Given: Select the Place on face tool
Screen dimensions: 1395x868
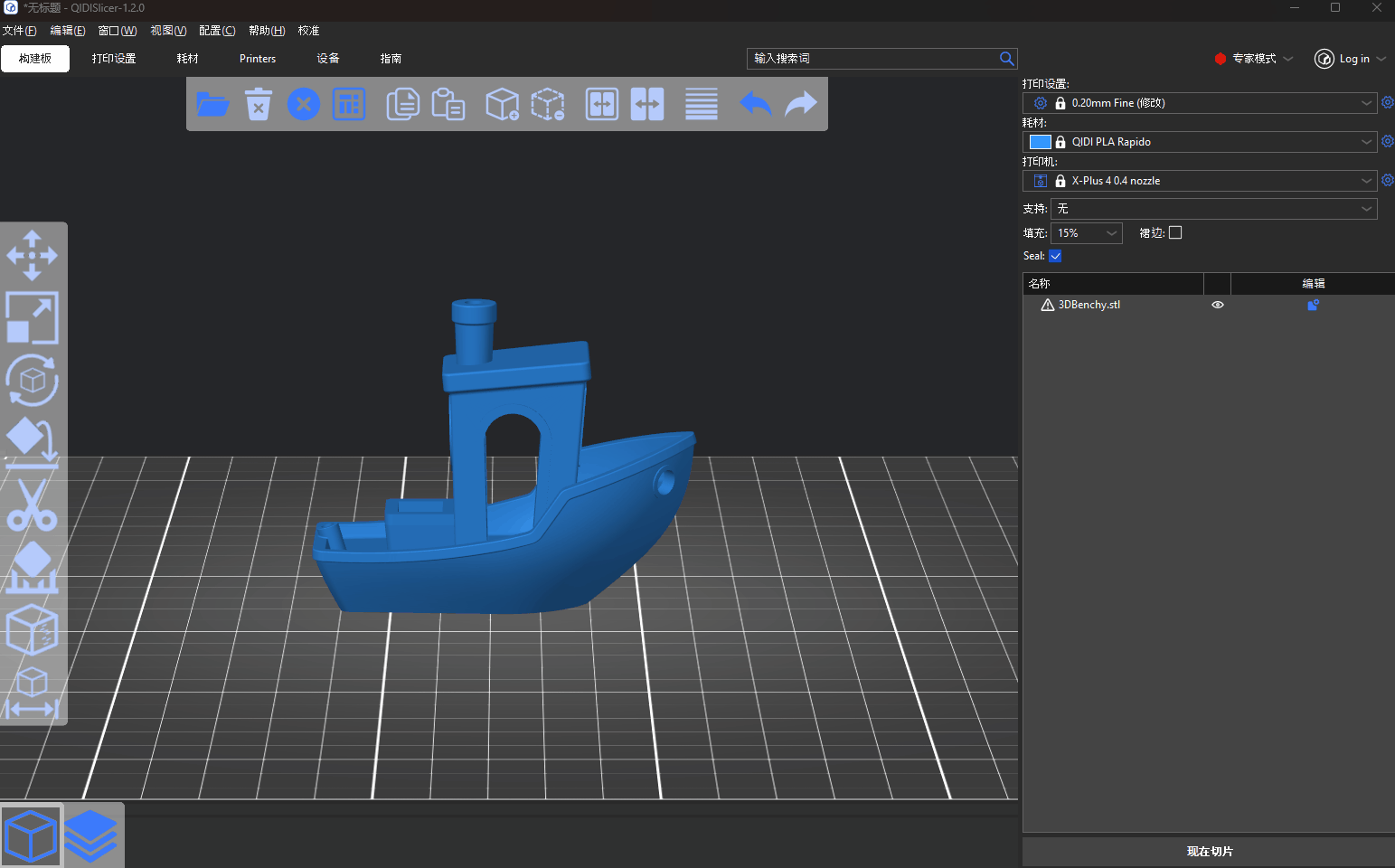Looking at the screenshot, I should [33, 442].
